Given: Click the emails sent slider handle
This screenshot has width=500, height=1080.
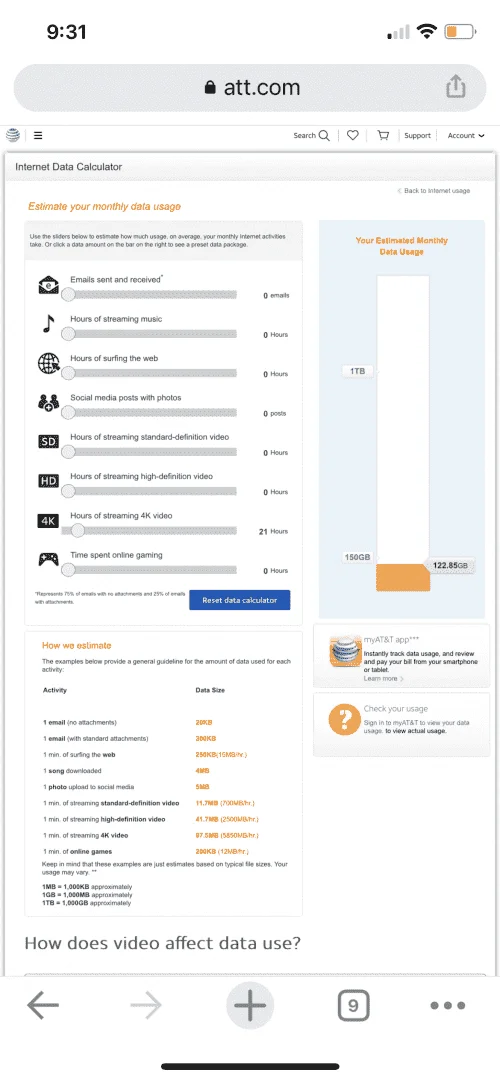Looking at the screenshot, I should pos(68,294).
